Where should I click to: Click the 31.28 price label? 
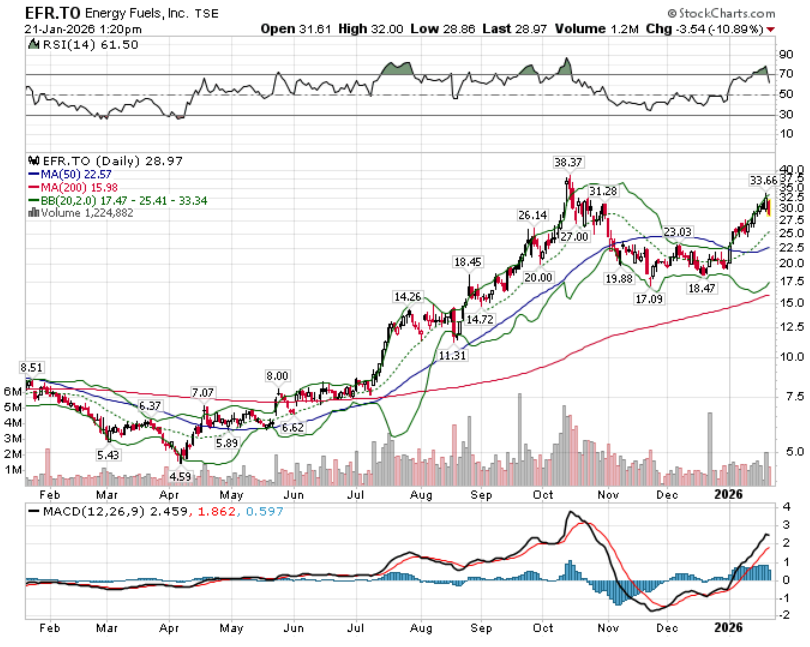[603, 191]
